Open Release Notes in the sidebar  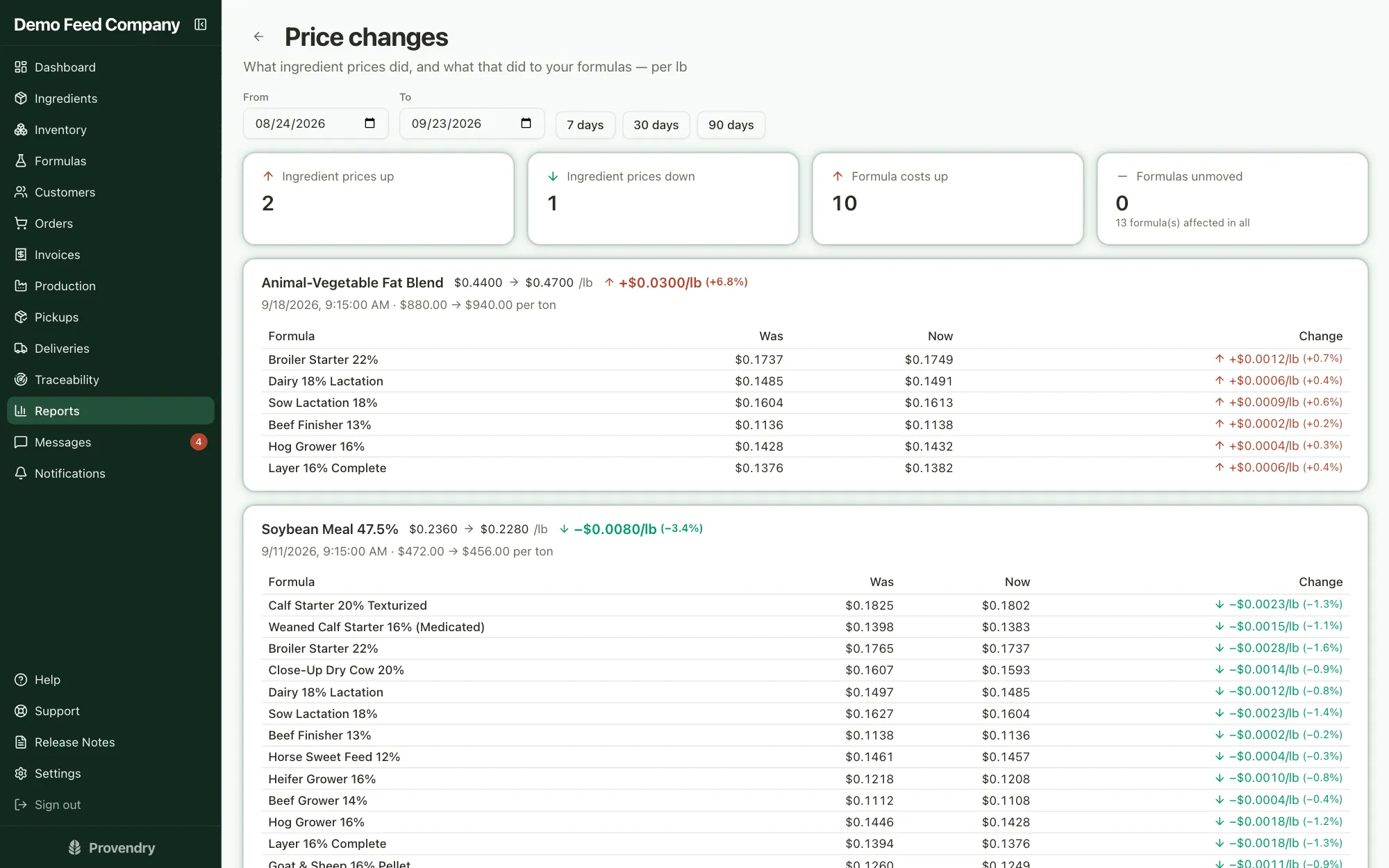[110, 742]
